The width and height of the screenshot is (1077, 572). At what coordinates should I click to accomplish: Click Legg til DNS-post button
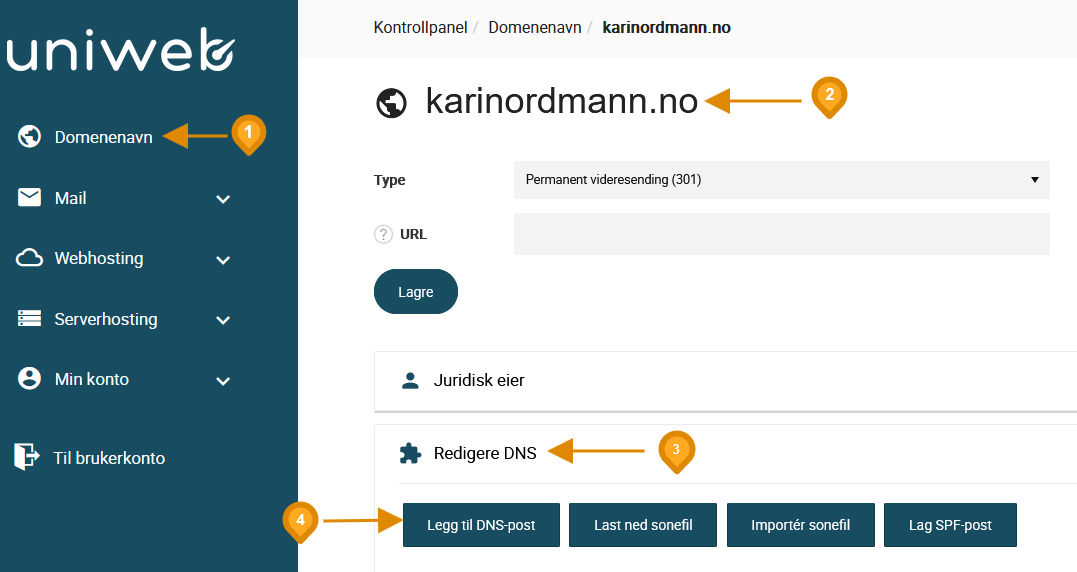click(x=481, y=525)
